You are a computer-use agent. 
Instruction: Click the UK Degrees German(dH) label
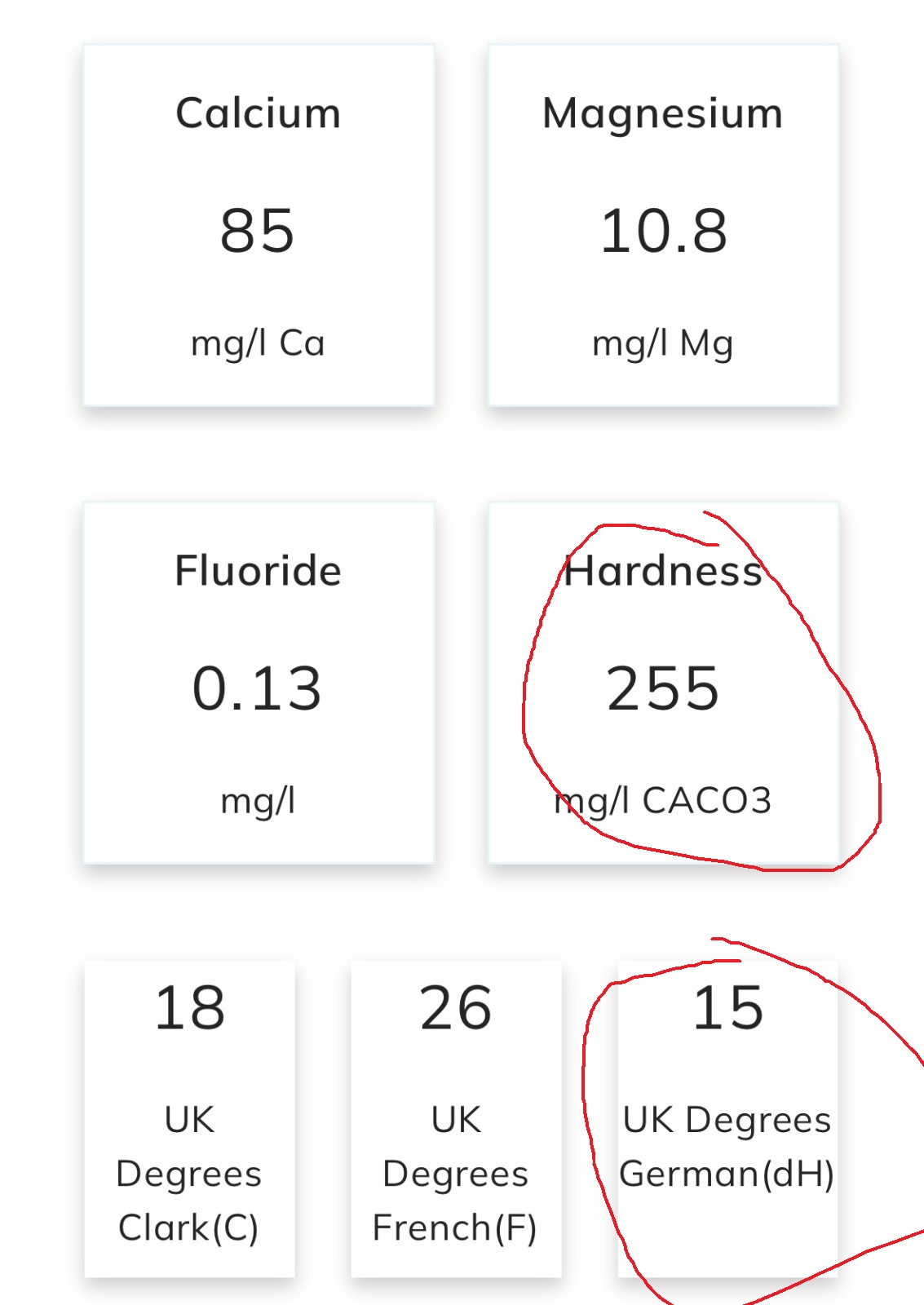pos(727,1147)
